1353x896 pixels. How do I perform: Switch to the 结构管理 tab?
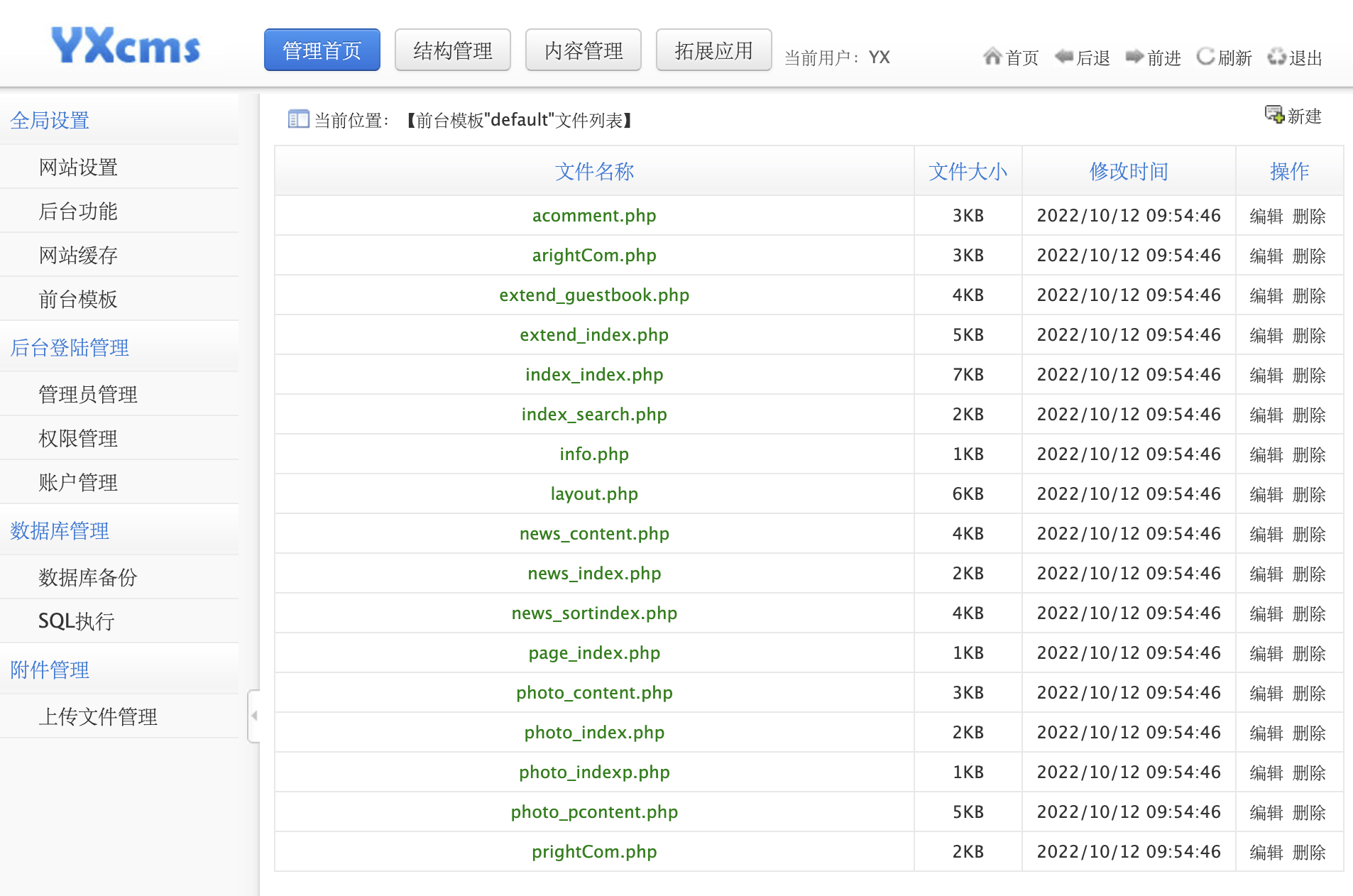[453, 50]
